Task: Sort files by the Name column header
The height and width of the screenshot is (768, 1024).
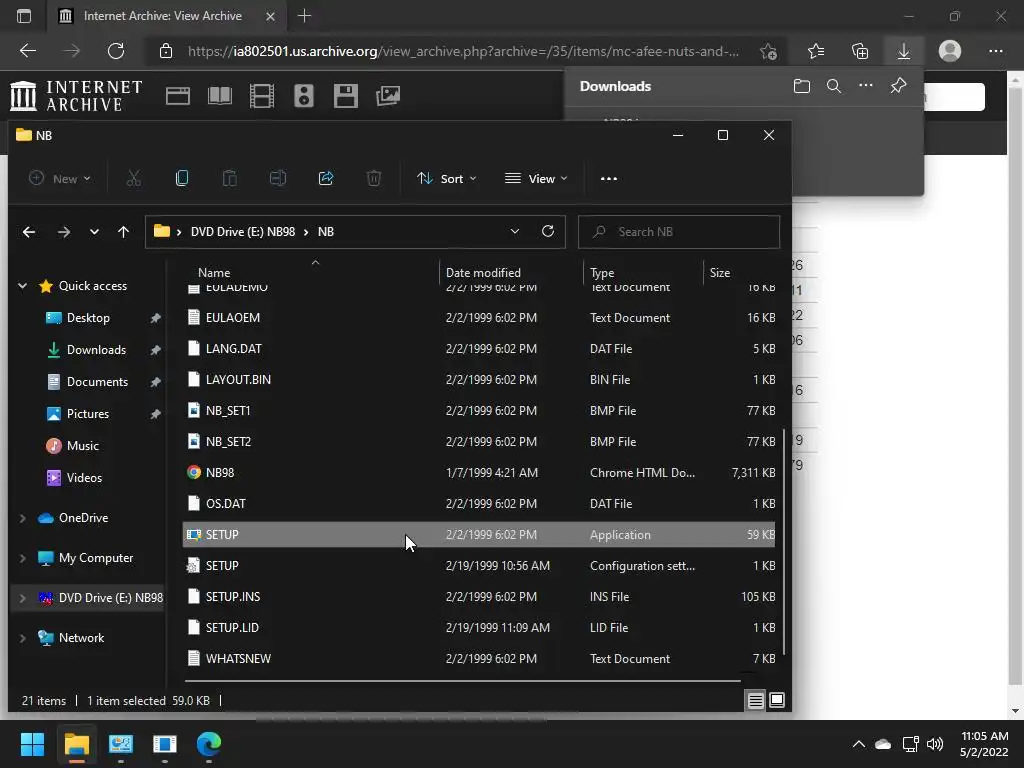Action: coord(214,272)
